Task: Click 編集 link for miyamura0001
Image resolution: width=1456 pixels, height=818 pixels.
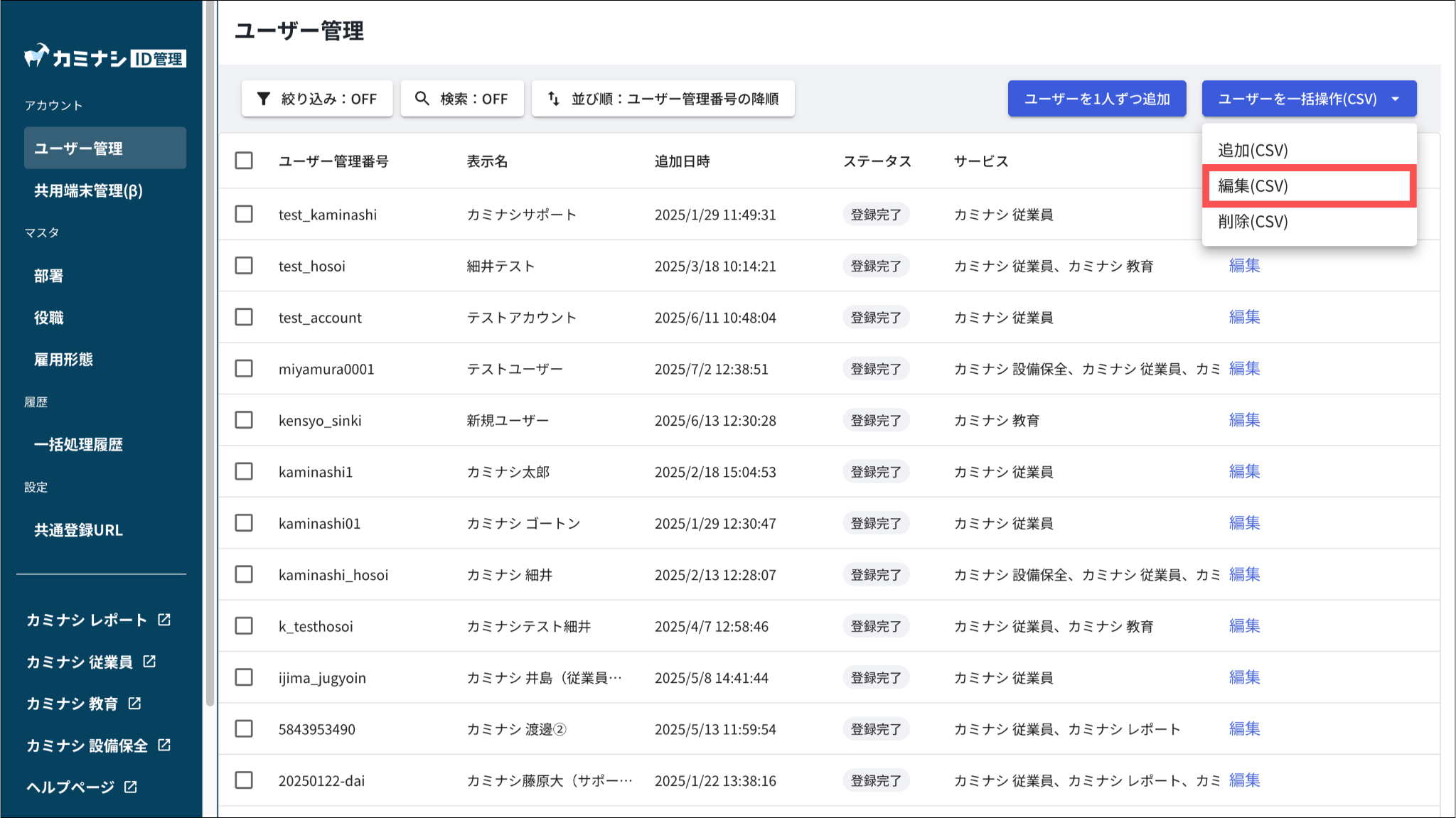Action: (x=1244, y=368)
